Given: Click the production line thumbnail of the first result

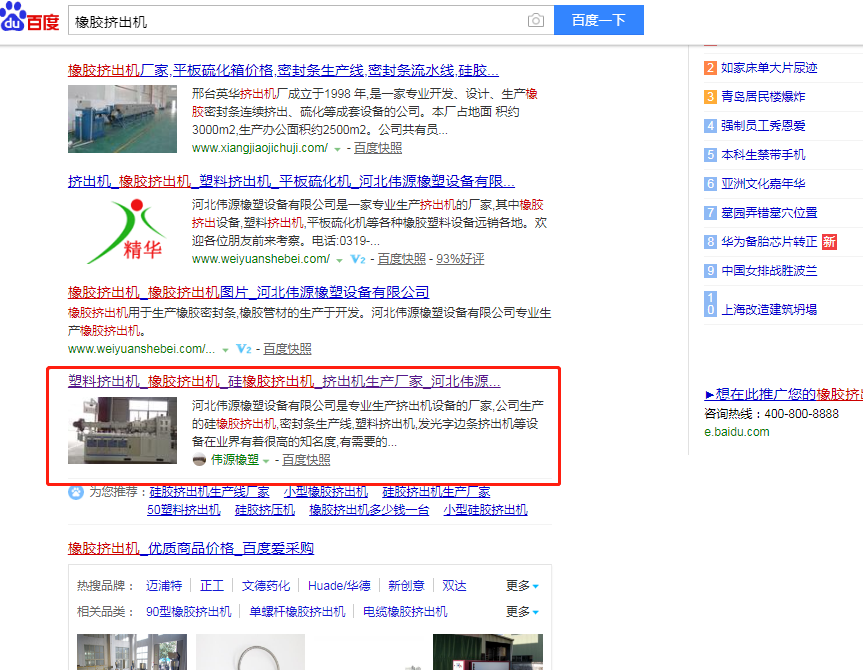Looking at the screenshot, I should click(x=122, y=118).
